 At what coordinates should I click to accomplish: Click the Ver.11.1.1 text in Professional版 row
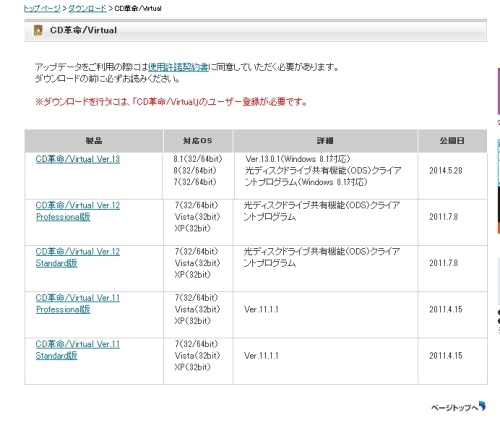(x=261, y=310)
